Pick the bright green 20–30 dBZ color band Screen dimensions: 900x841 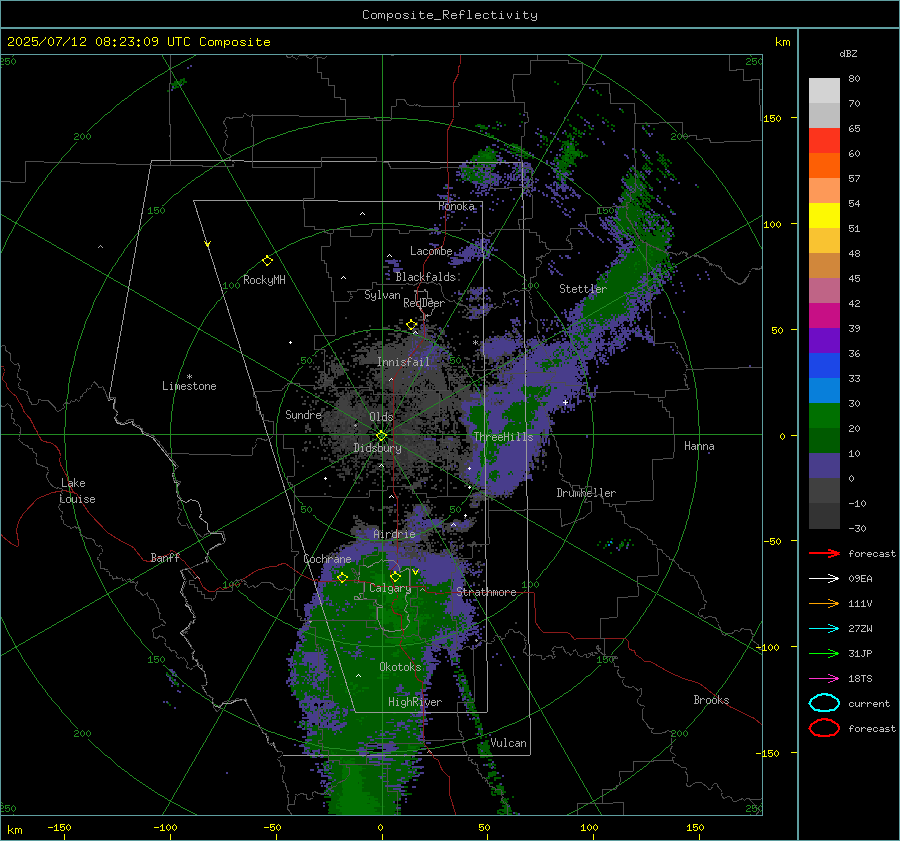(x=824, y=416)
